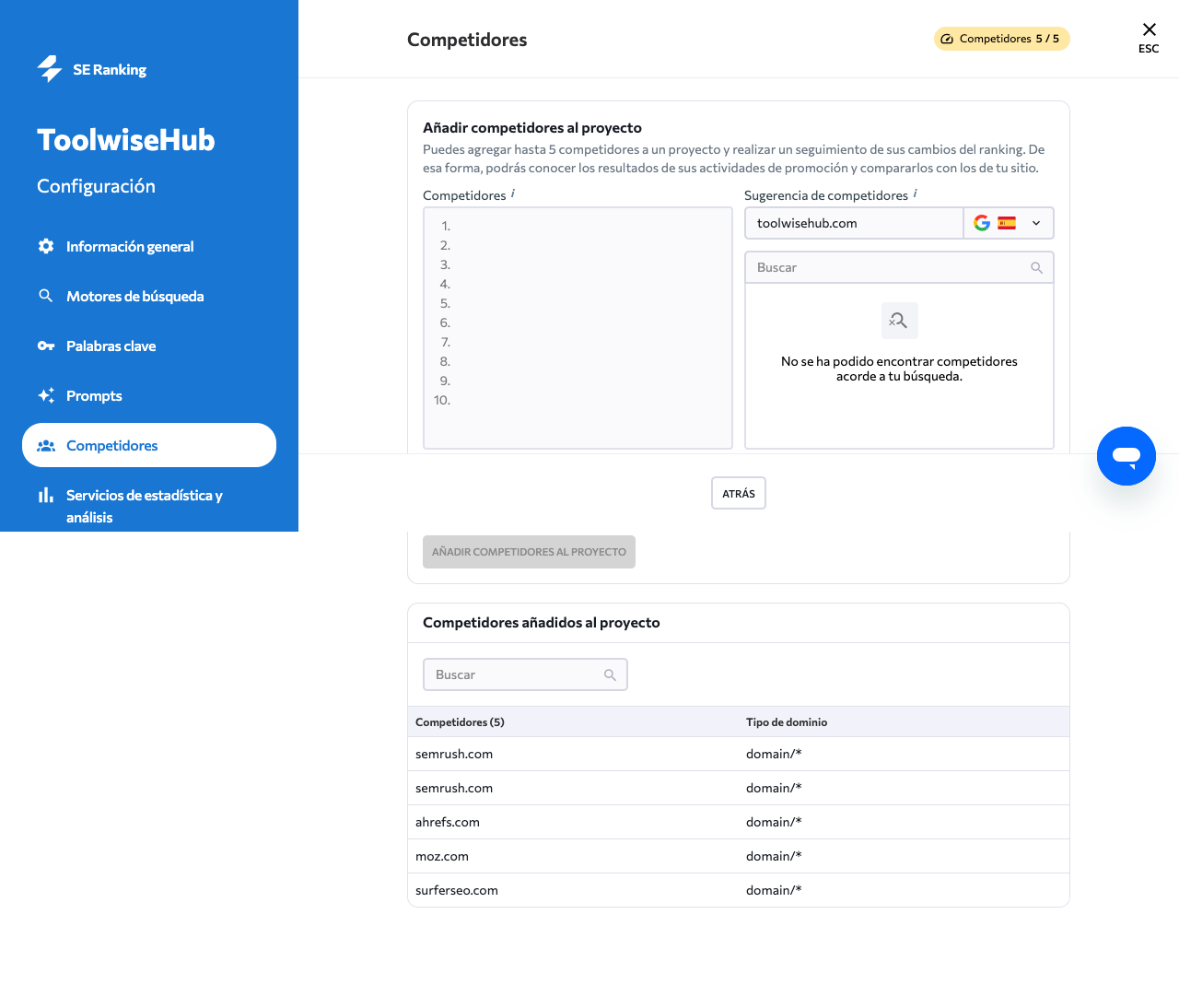This screenshot has width=1179, height=1008.
Task: Click the Motores de búsqueda magnifier icon
Action: (x=46, y=296)
